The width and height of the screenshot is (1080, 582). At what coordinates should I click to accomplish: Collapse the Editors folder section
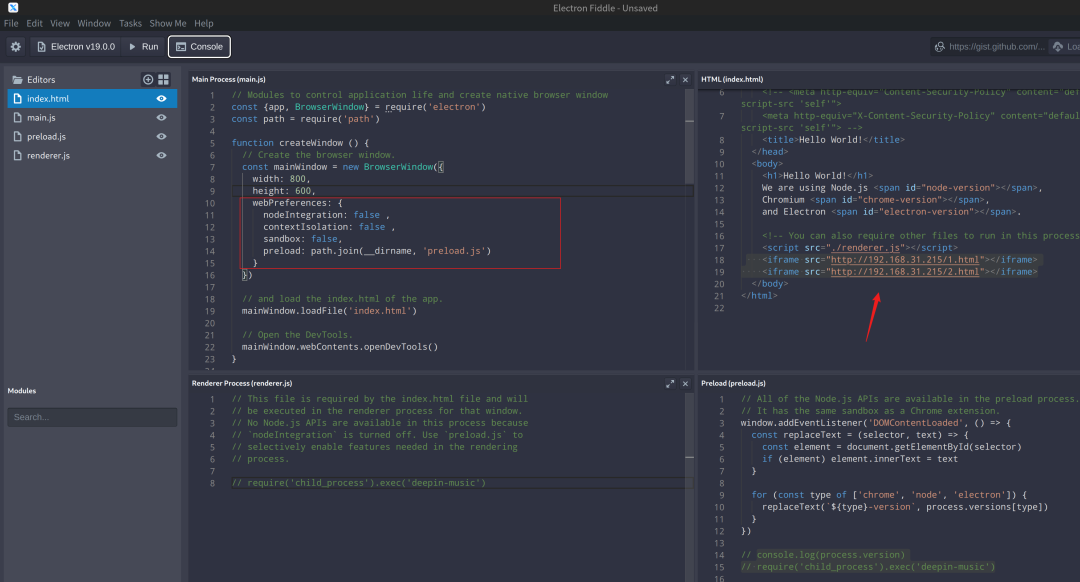(x=34, y=79)
